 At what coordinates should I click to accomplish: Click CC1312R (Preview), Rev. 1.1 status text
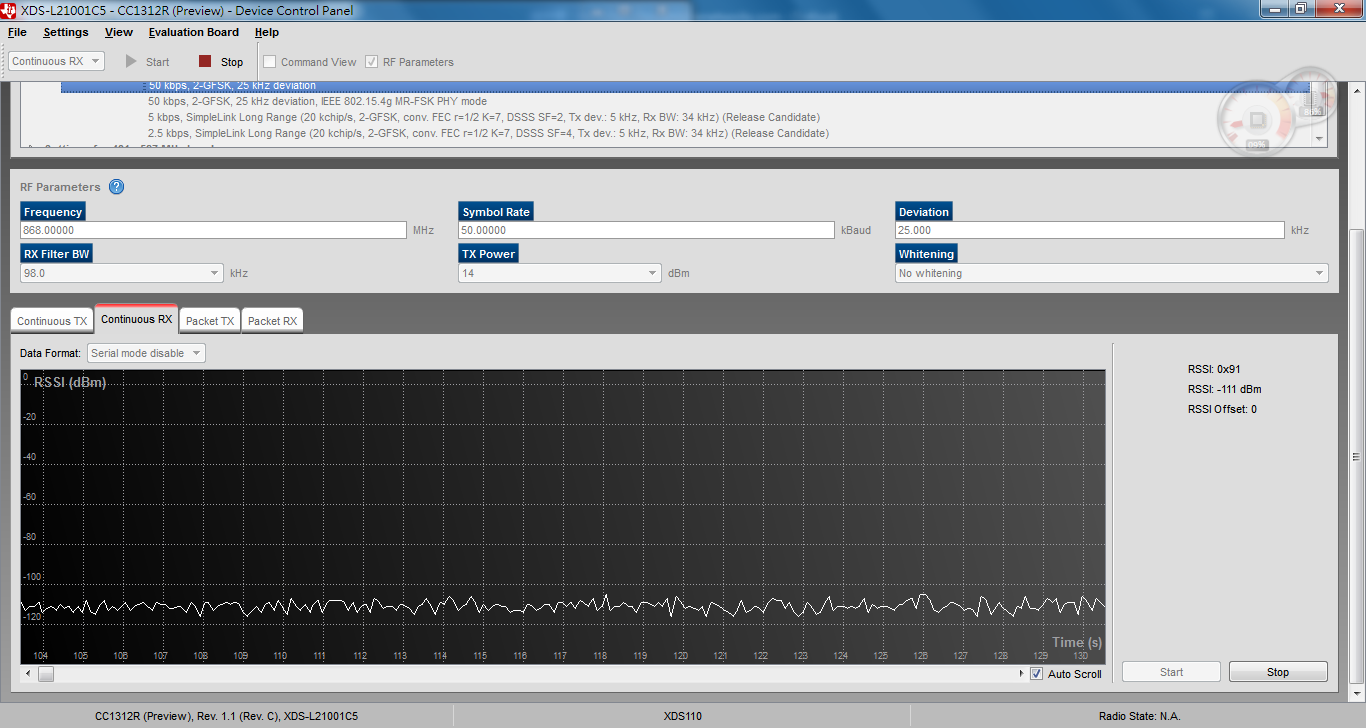[226, 716]
